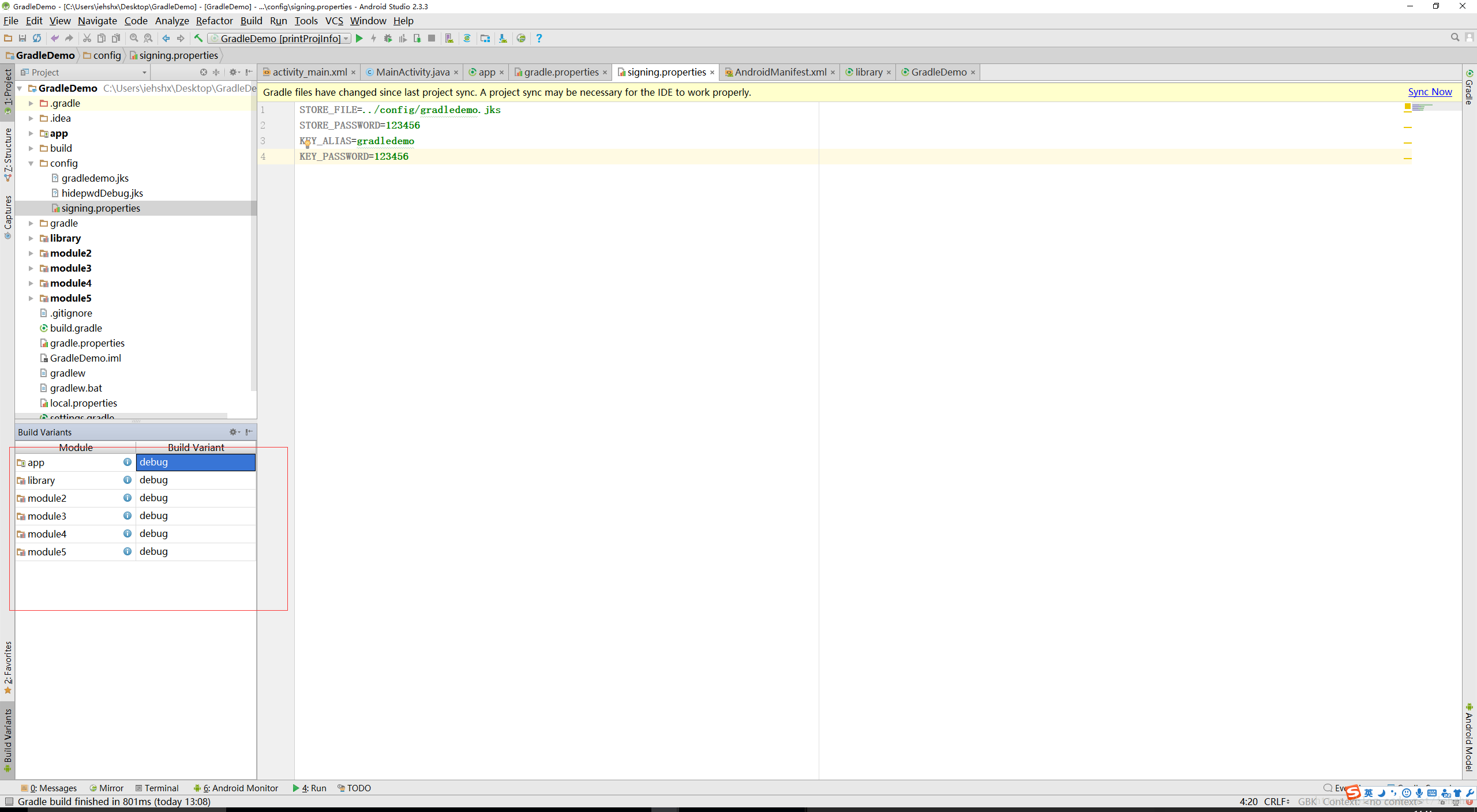Select gradledemo.jks file in tree

95,178
